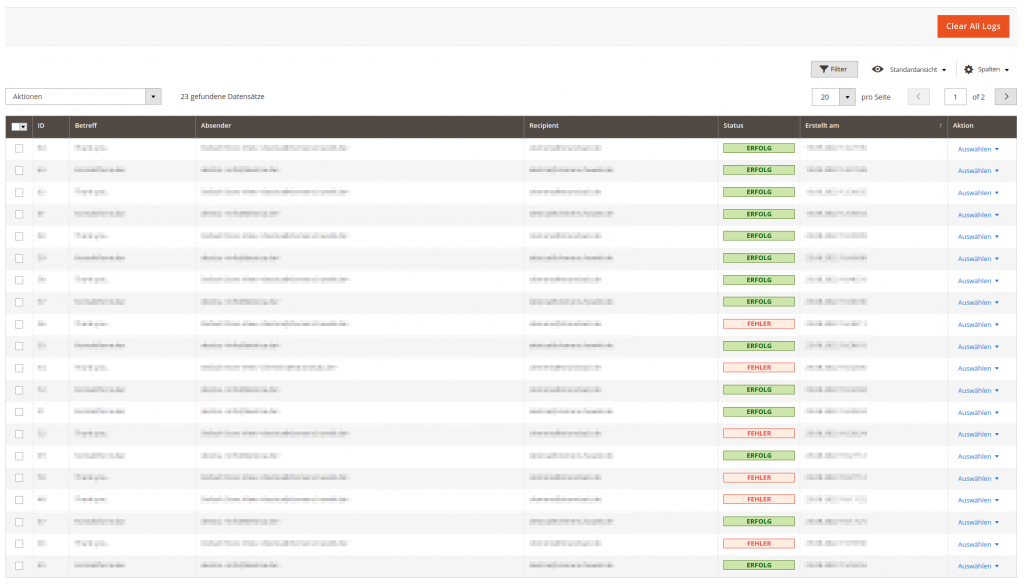
Task: Click the gear icon for Spalten
Action: [x=968, y=69]
